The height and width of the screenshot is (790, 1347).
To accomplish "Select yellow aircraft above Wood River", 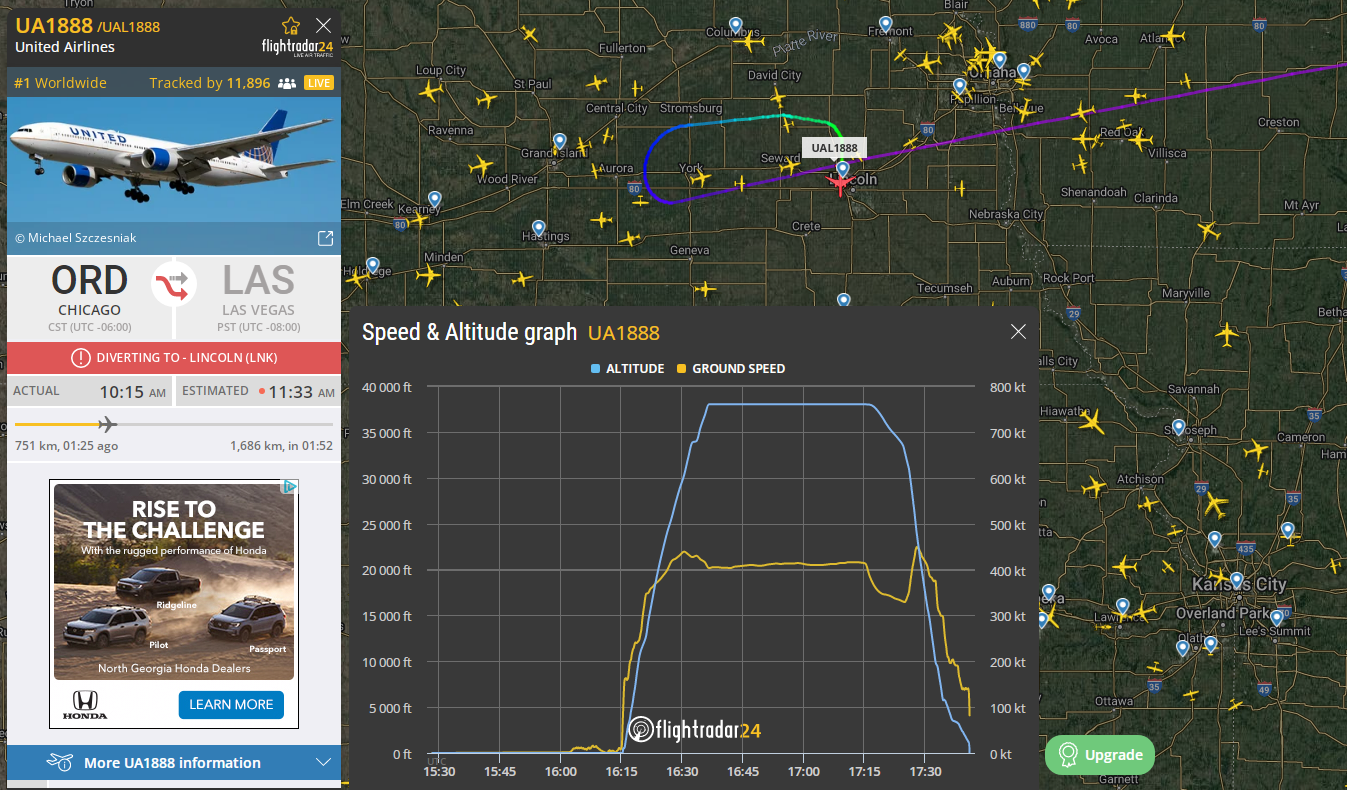I will pos(481,164).
